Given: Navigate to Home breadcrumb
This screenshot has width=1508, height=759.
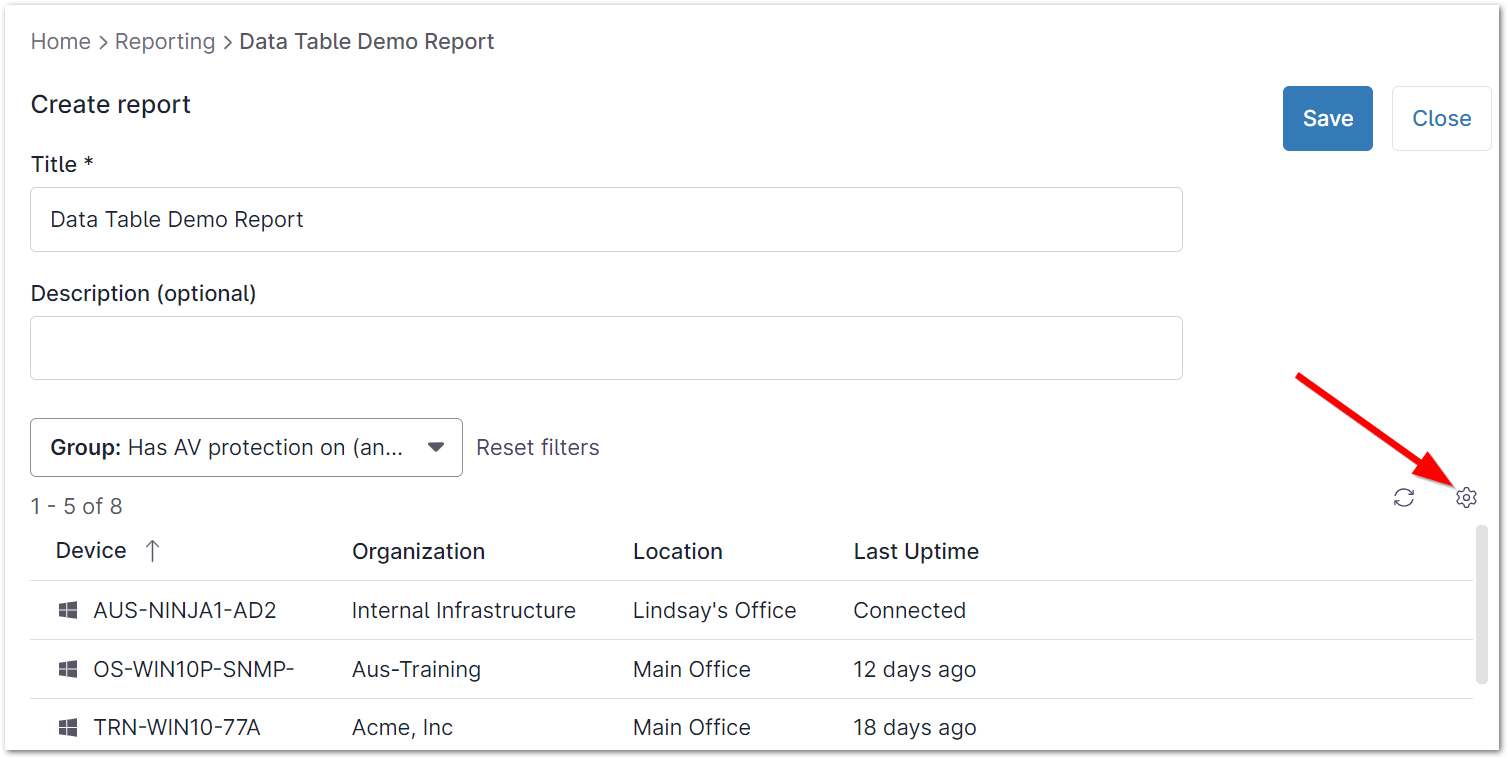Looking at the screenshot, I should pyautogui.click(x=61, y=41).
